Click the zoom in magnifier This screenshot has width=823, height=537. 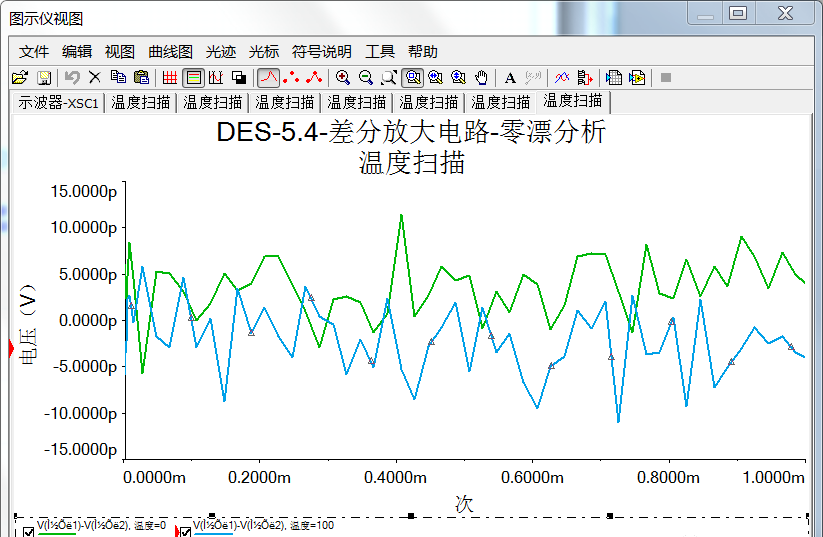(343, 78)
